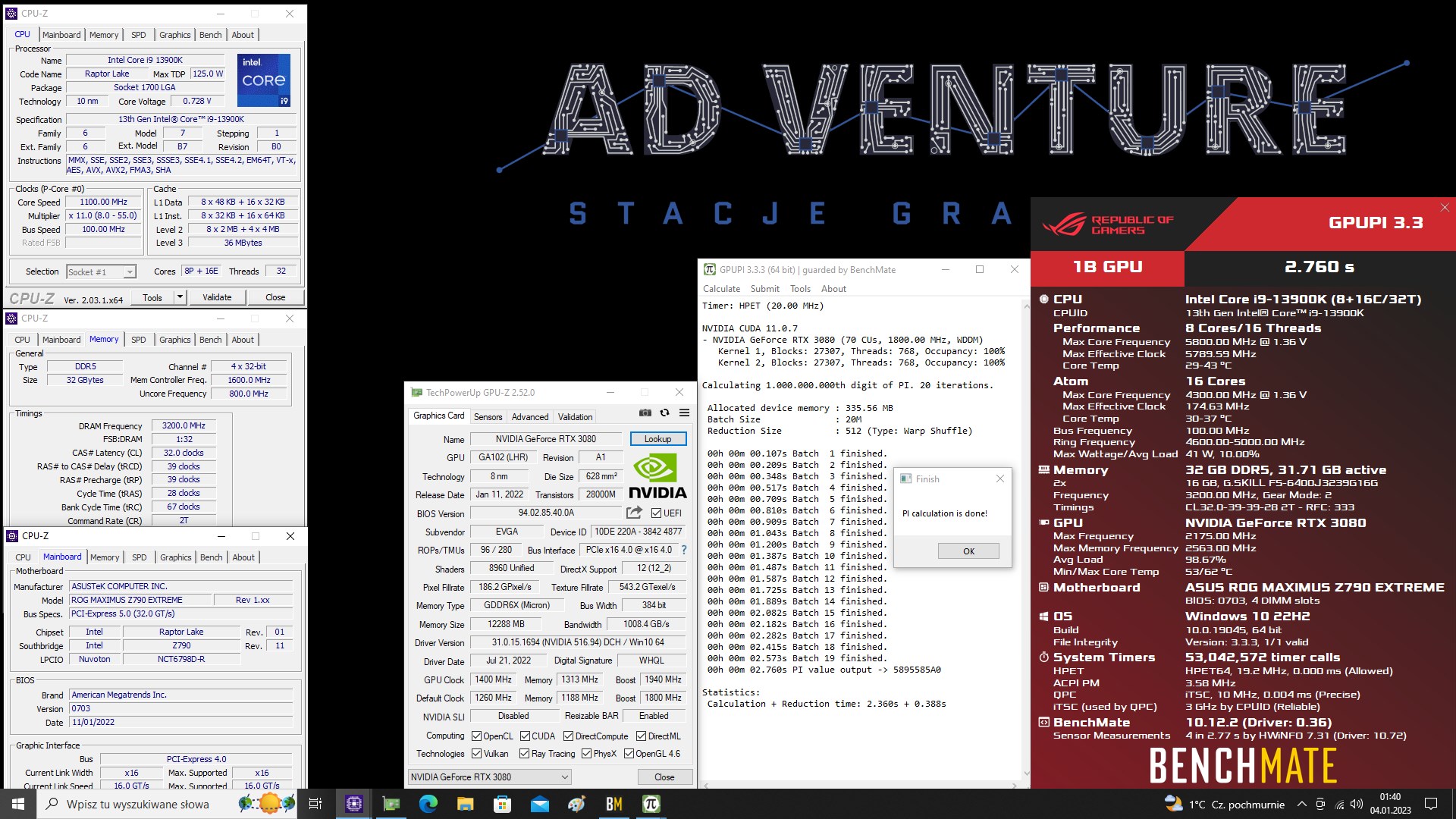Open the Mail app from the taskbar
1456x819 pixels.
(539, 804)
